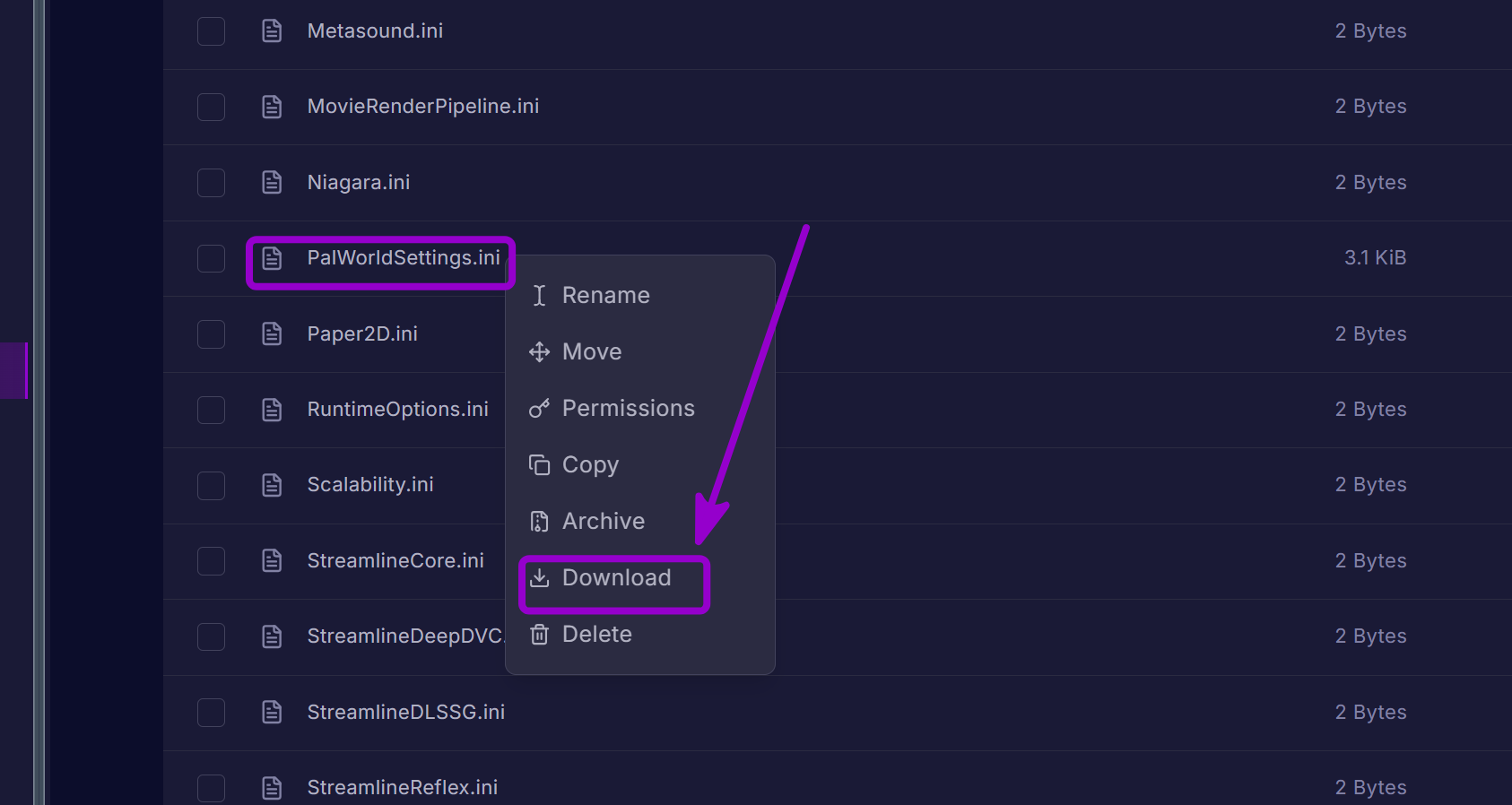Screen dimensions: 1512x805
Task: Click the Scalability.ini file icon
Action: pos(272,485)
